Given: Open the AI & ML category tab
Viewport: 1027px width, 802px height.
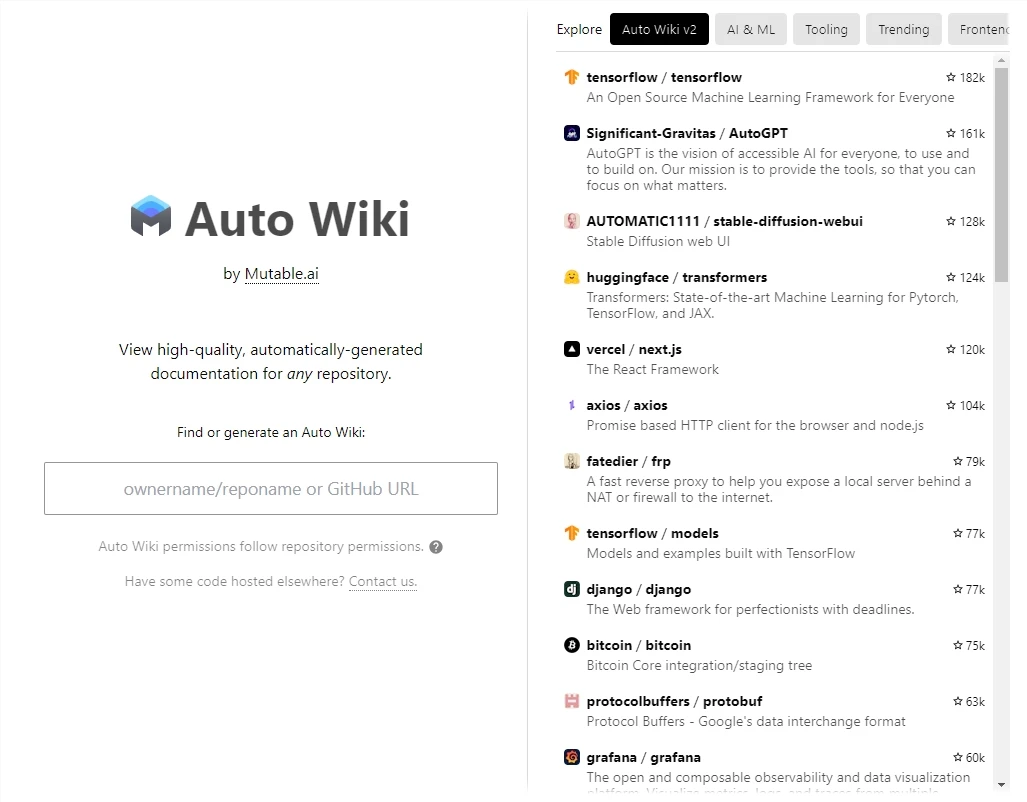Looking at the screenshot, I should point(750,29).
